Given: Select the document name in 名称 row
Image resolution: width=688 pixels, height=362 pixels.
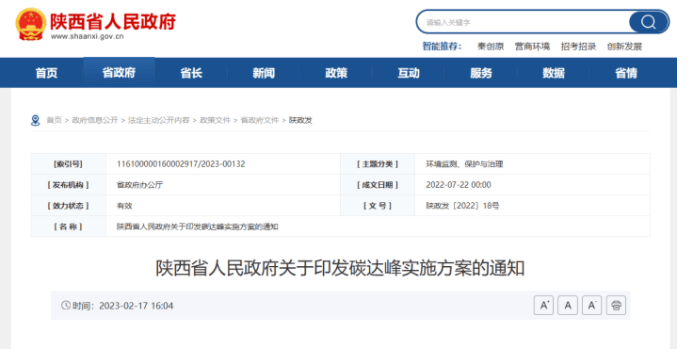Looking at the screenshot, I should (197, 227).
